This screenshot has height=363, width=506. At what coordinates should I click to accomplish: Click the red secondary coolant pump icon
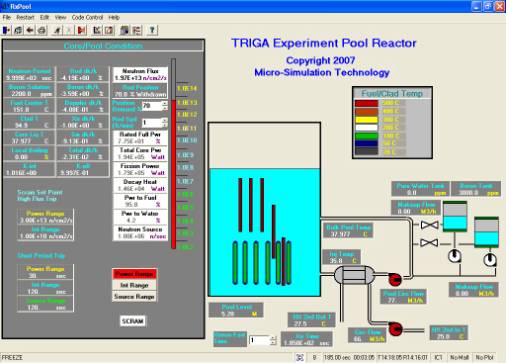395,329
